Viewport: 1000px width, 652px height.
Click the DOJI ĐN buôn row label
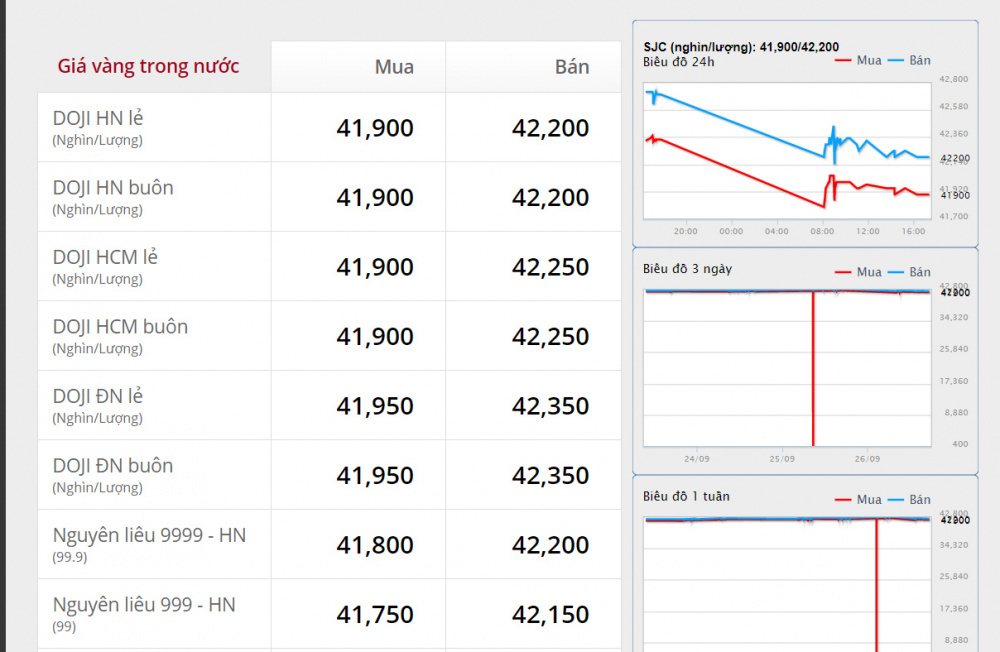tap(113, 466)
